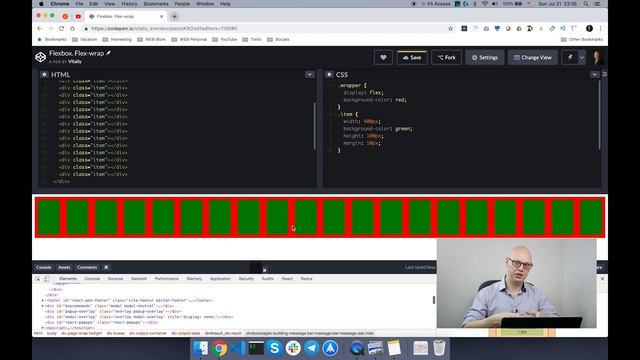Image resolution: width=640 pixels, height=360 pixels.
Task: Select the body breadcrumb in DevTools
Action: click(x=52, y=333)
